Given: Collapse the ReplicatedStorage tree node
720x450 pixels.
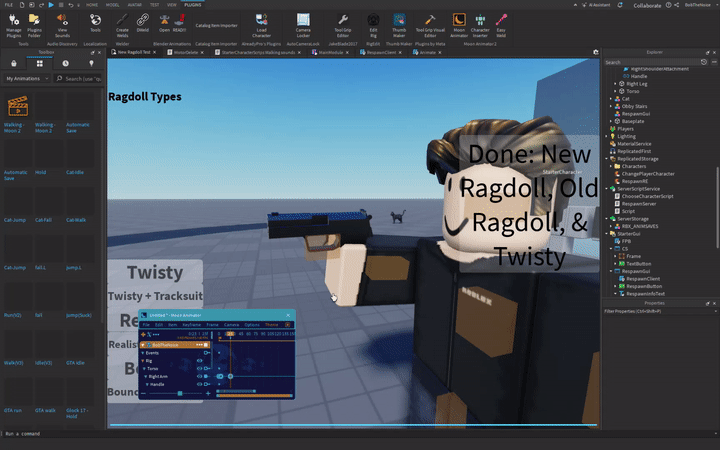Looking at the screenshot, I should tap(606, 158).
